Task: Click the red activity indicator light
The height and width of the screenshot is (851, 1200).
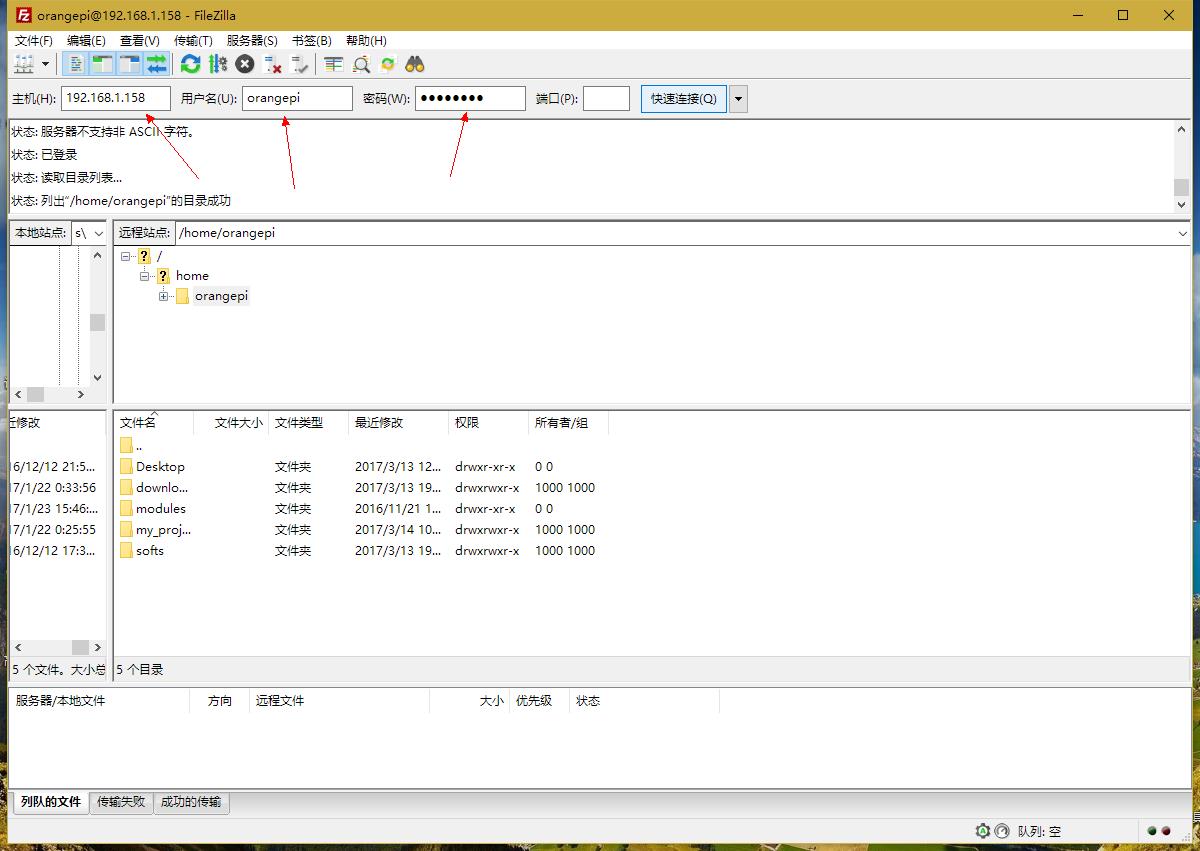Action: 1166,831
